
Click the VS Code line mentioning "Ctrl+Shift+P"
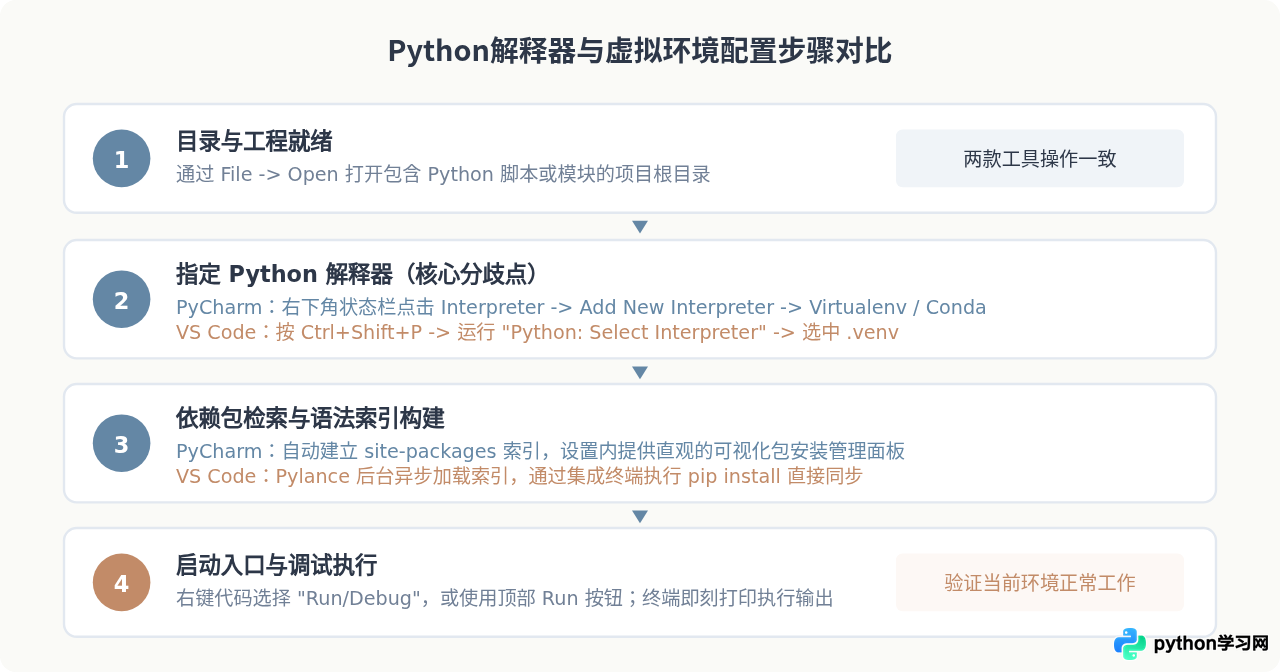pyautogui.click(x=537, y=333)
